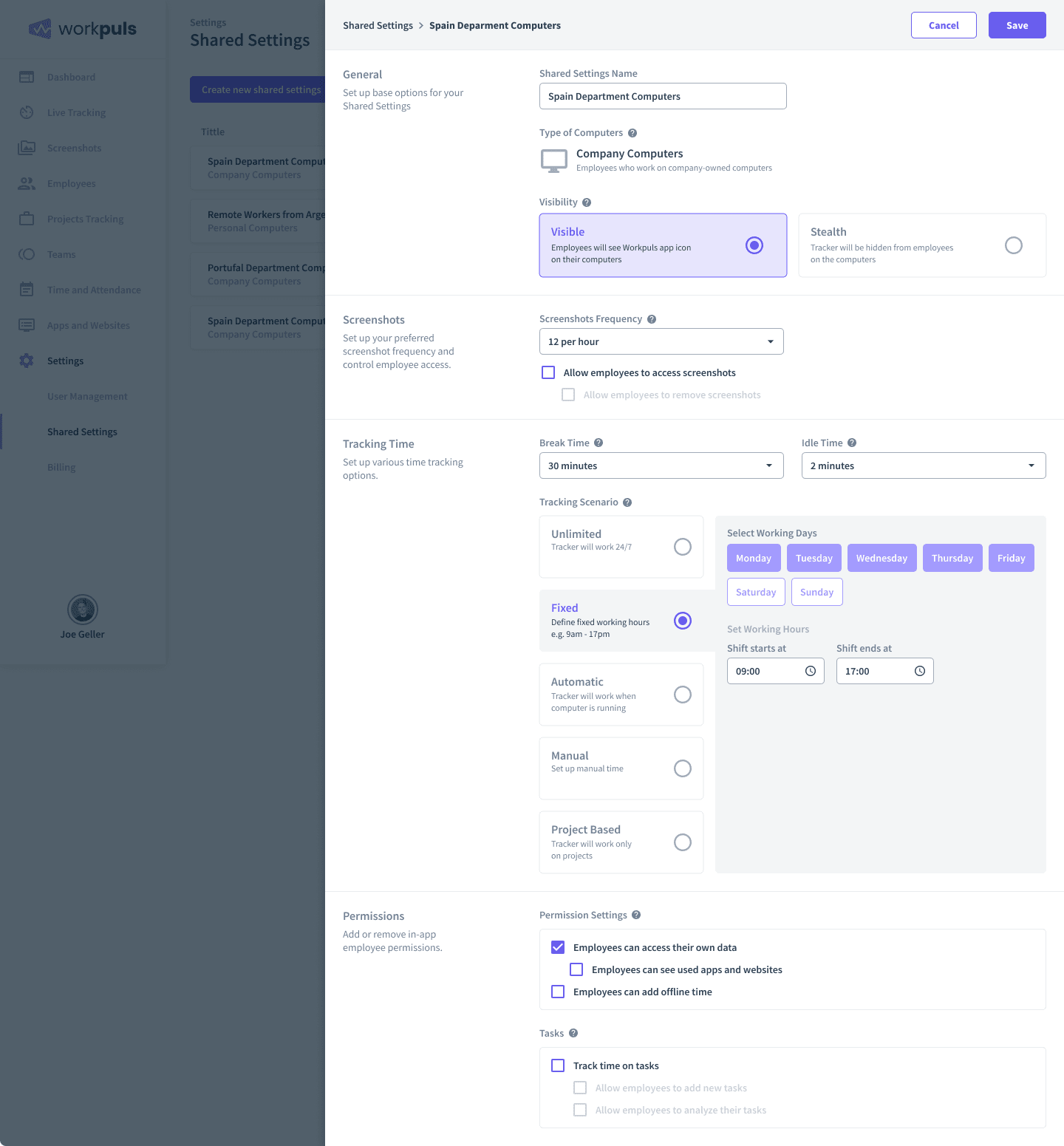Toggle Saturday as a working day
The height and width of the screenshot is (1146, 1064).
(756, 591)
